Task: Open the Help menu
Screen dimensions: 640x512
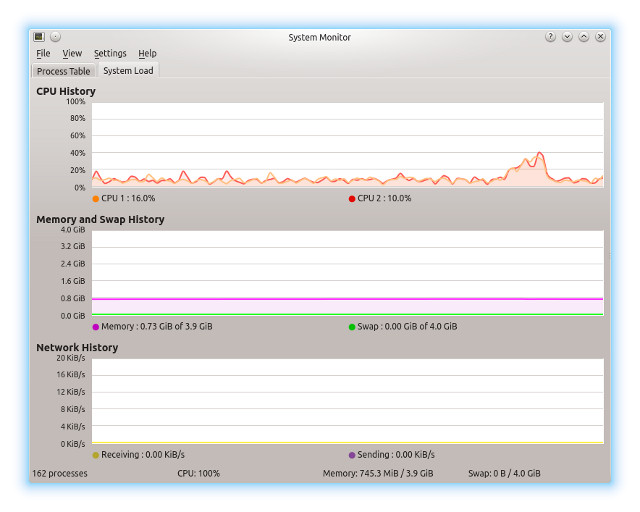Action: point(147,54)
